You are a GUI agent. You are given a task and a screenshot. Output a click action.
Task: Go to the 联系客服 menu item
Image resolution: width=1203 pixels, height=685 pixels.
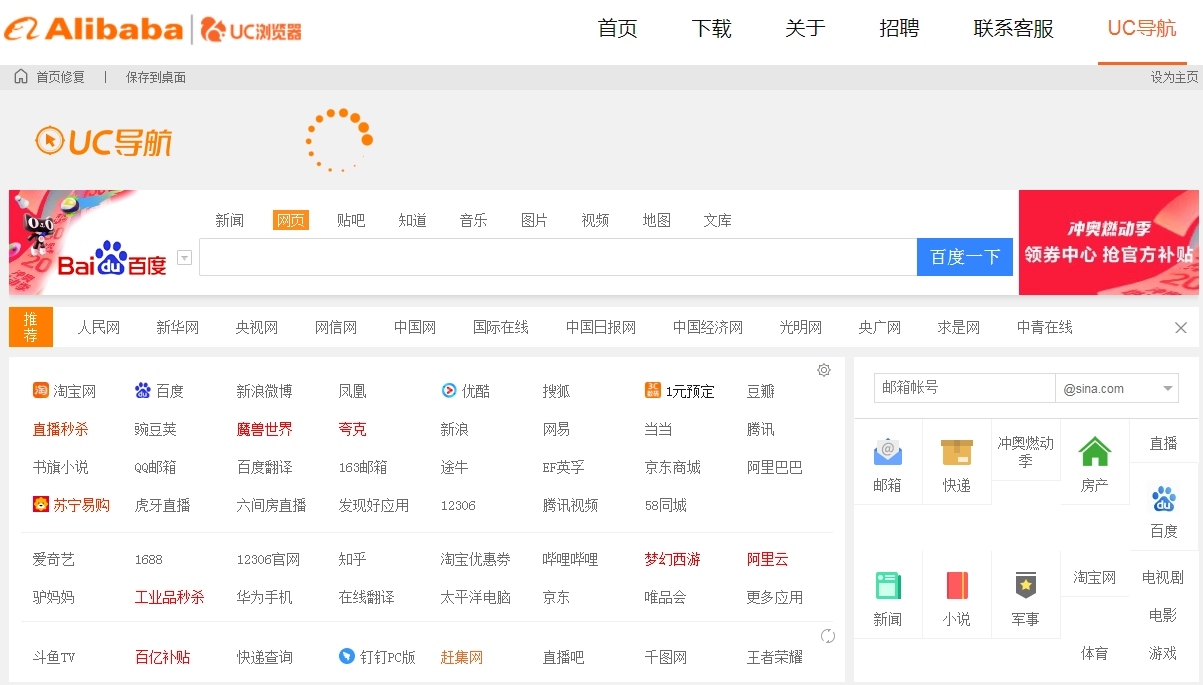1013,29
